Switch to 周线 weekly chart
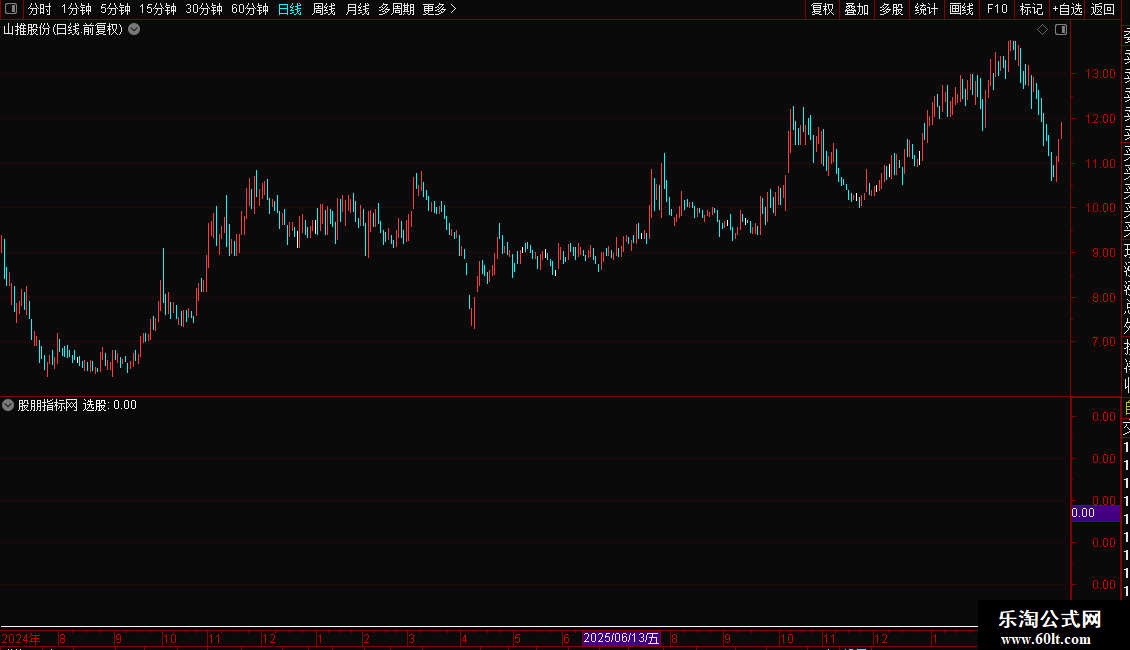The width and height of the screenshot is (1130, 650). (324, 9)
